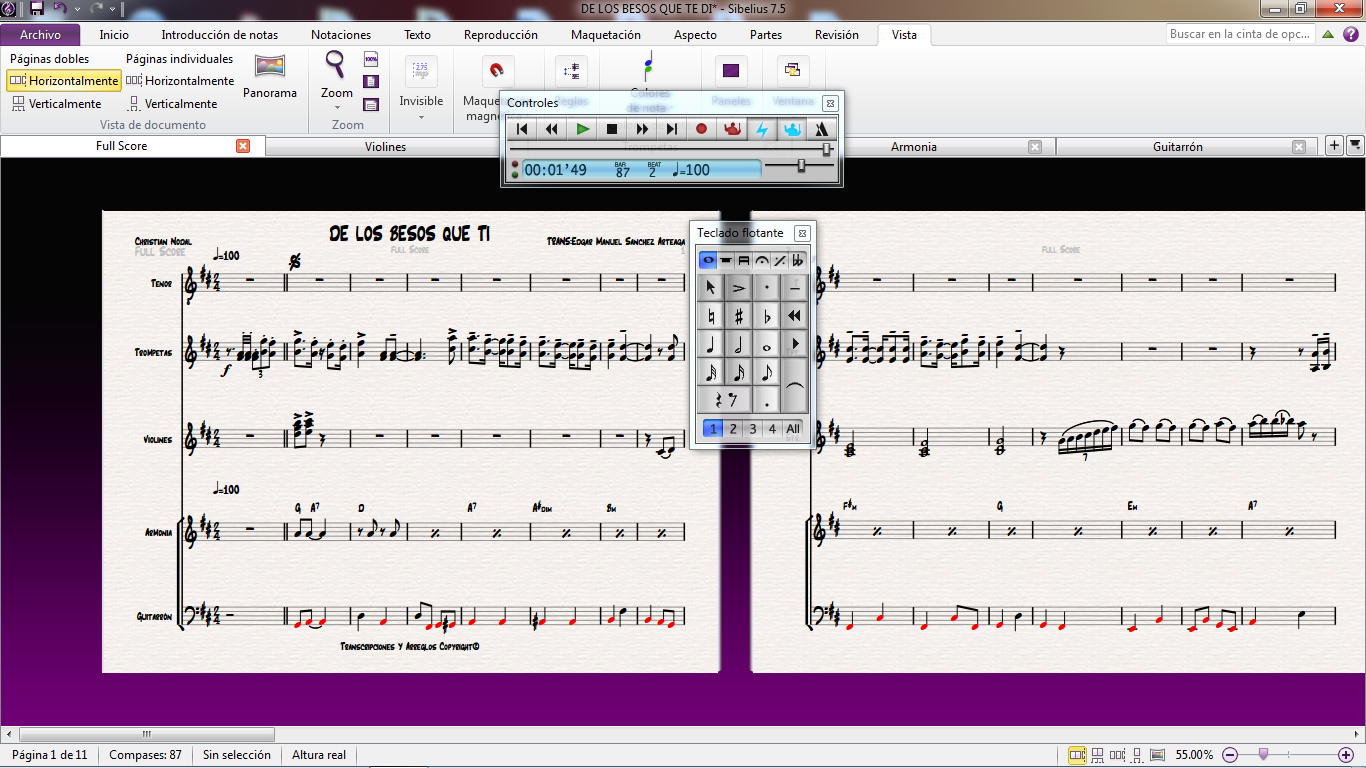This screenshot has width=1366, height=768.
Task: Click the staccato dot key beside the accent
Action: tap(766, 289)
